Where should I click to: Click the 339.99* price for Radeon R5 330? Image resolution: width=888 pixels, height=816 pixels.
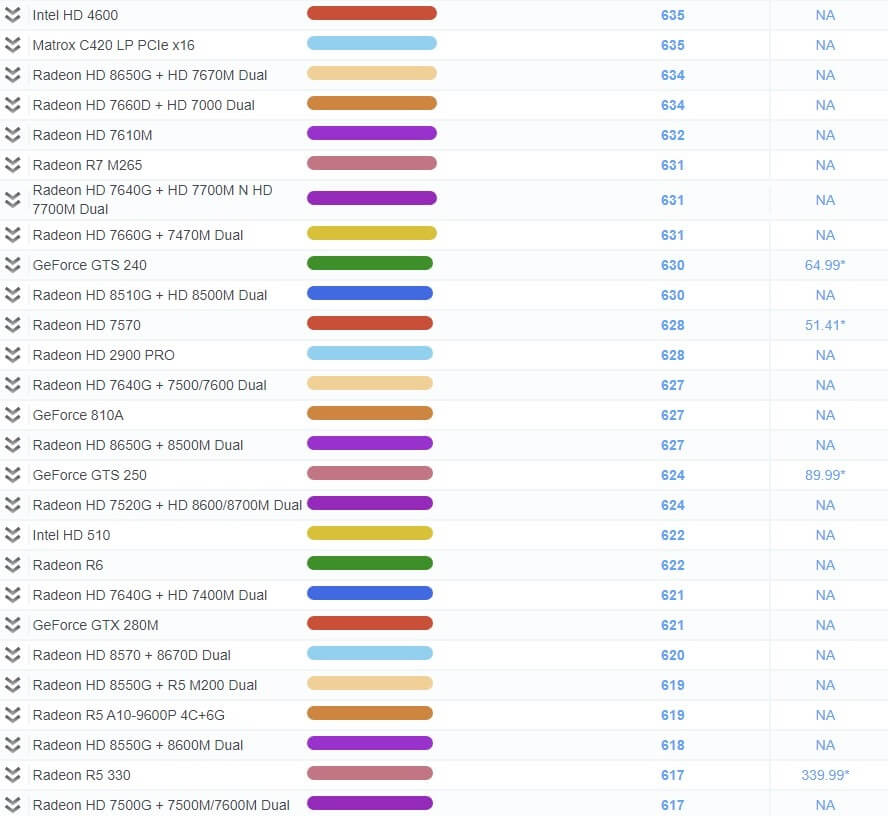point(825,775)
